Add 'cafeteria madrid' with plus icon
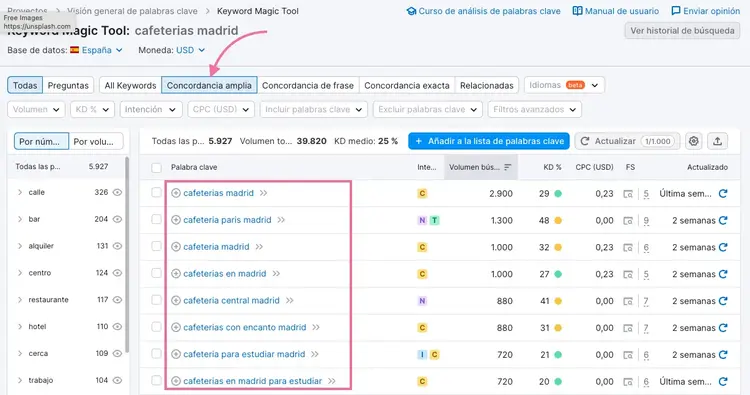Viewport: 750px width, 395px height. pos(176,247)
